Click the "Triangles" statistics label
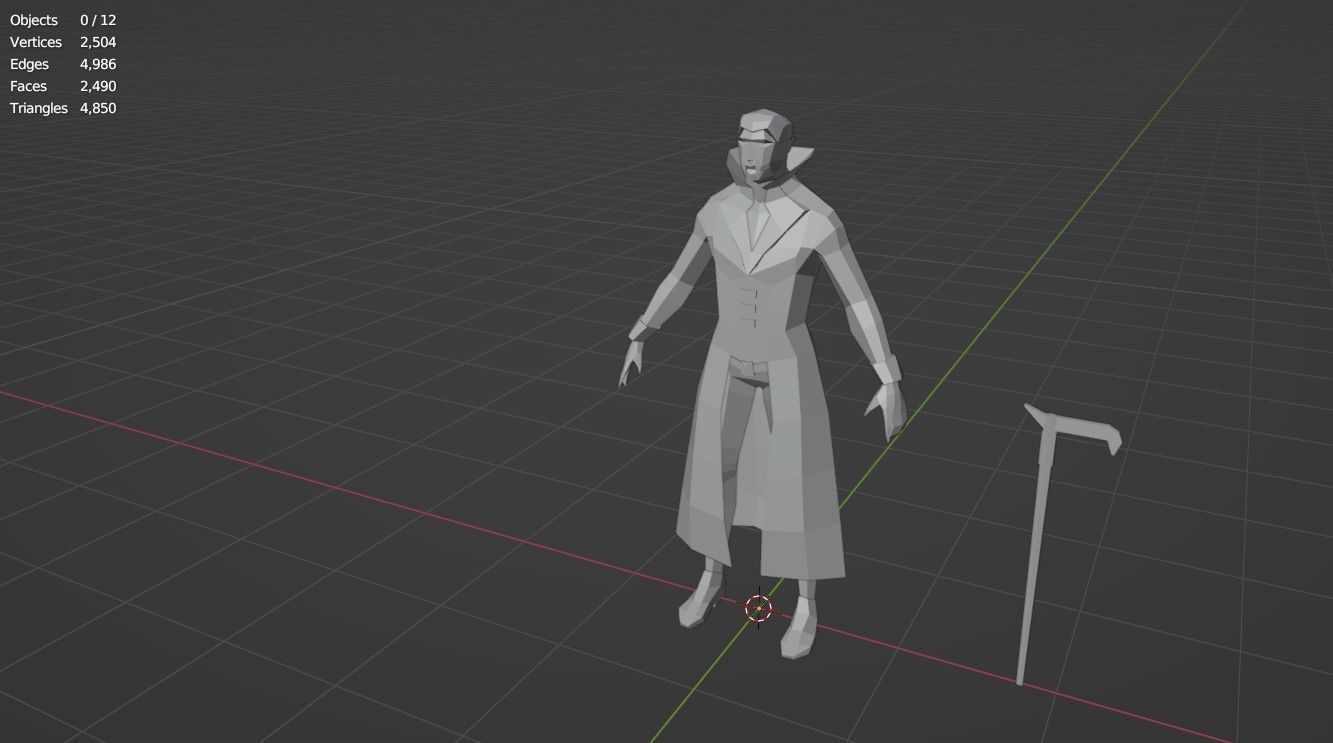The image size is (1333, 743). pyautogui.click(x=39, y=108)
